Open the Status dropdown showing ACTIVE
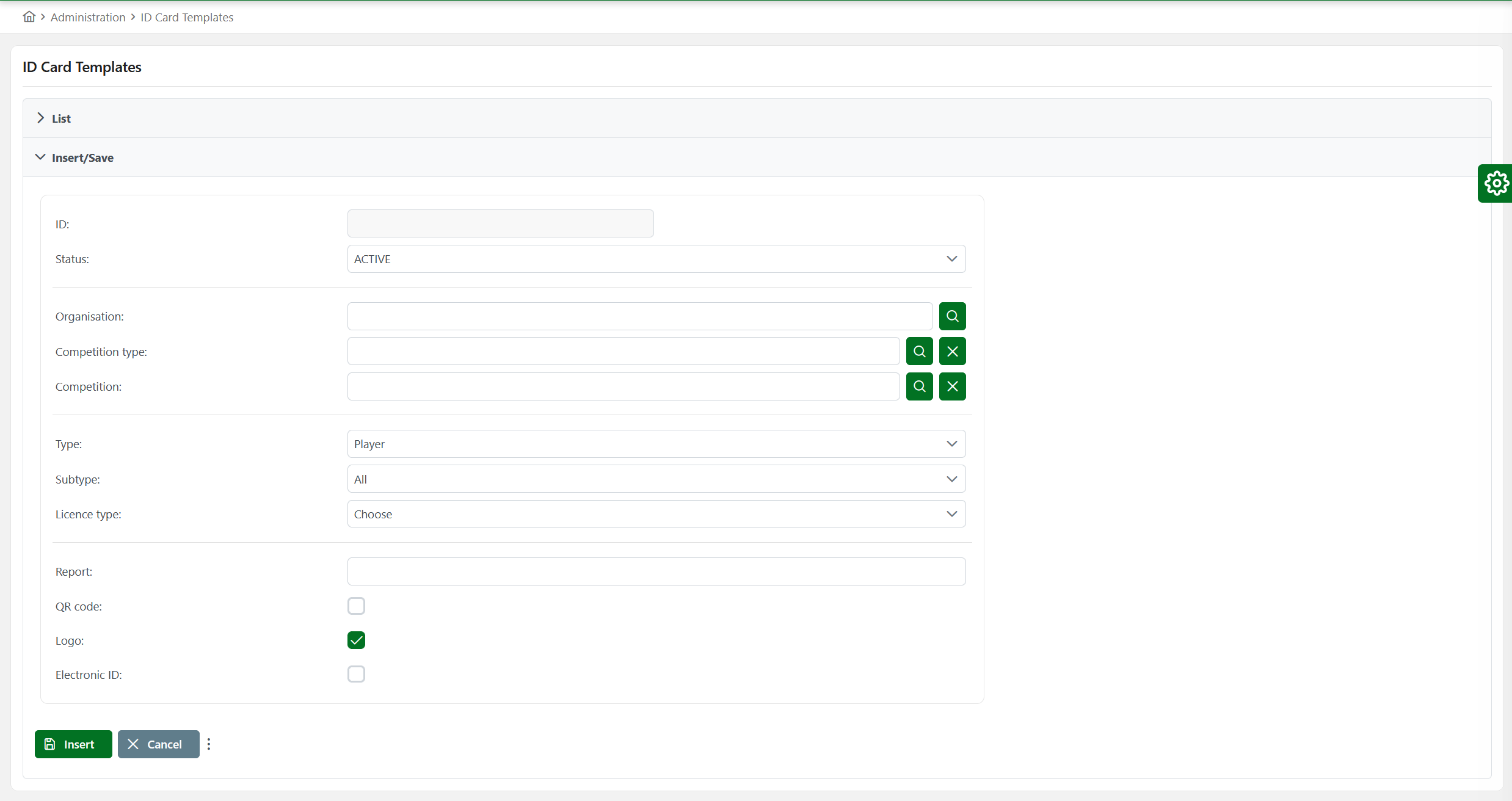This screenshot has height=801, width=1512. pyautogui.click(x=656, y=259)
